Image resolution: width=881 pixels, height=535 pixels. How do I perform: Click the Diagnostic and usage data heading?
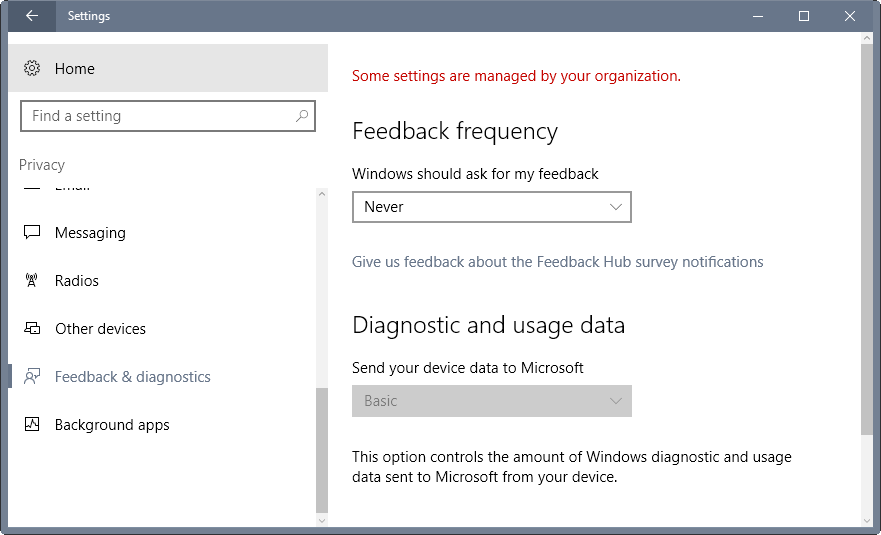488,325
